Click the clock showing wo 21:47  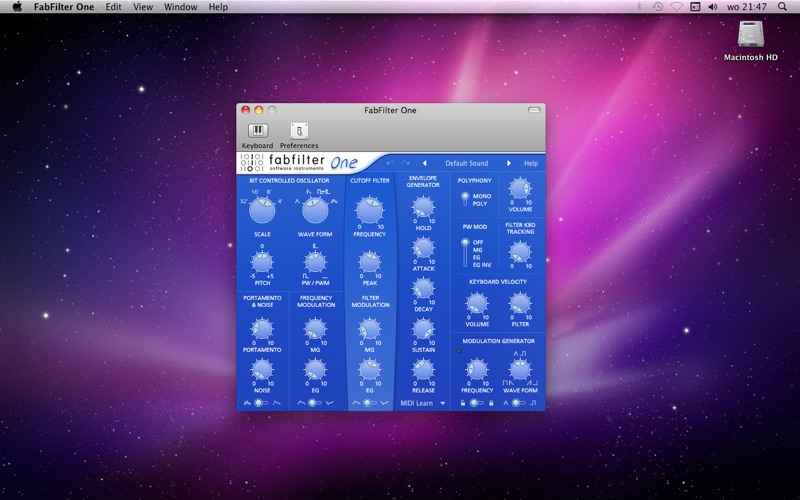tap(747, 7)
